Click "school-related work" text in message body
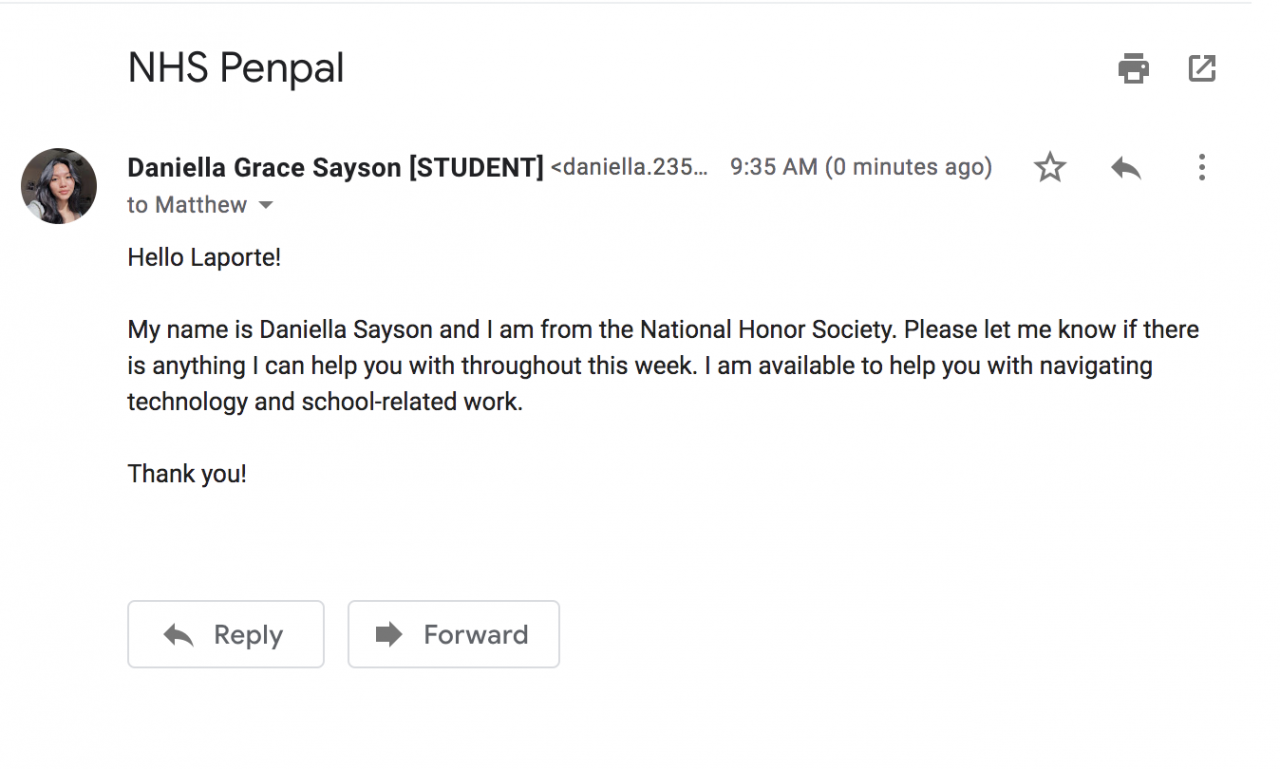This screenshot has height=769, width=1280. 412,402
